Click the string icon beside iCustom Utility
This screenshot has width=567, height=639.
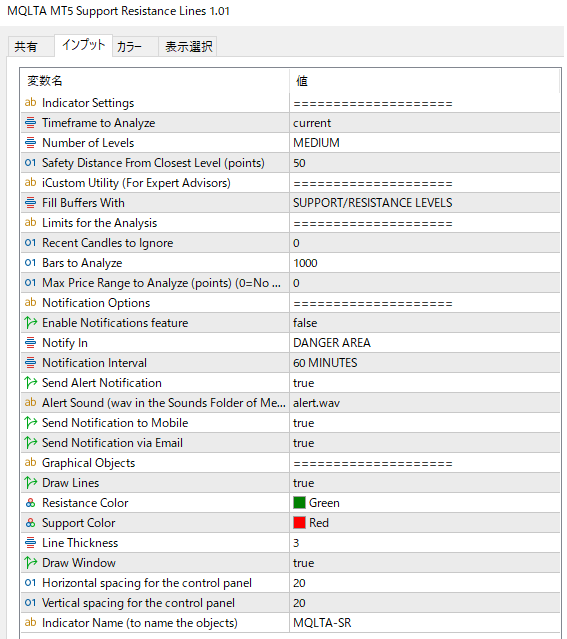(31, 183)
